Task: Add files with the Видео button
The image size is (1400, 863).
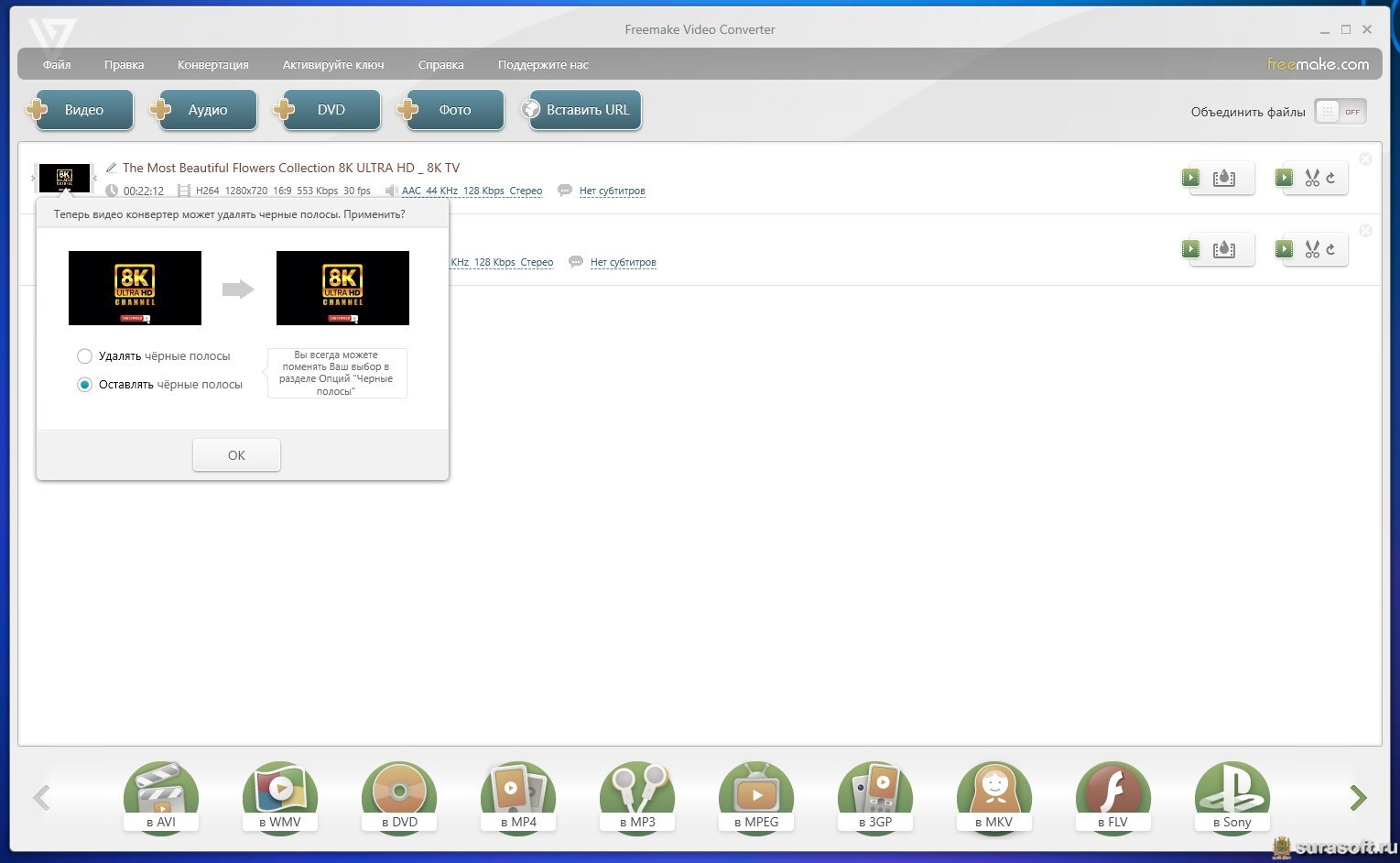Action: [x=80, y=110]
